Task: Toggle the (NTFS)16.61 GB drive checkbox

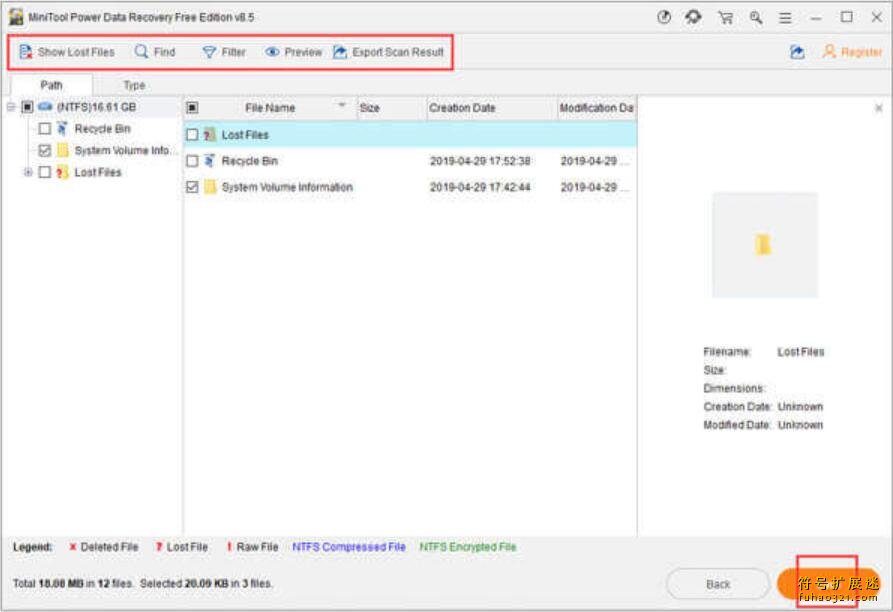Action: click(x=27, y=107)
